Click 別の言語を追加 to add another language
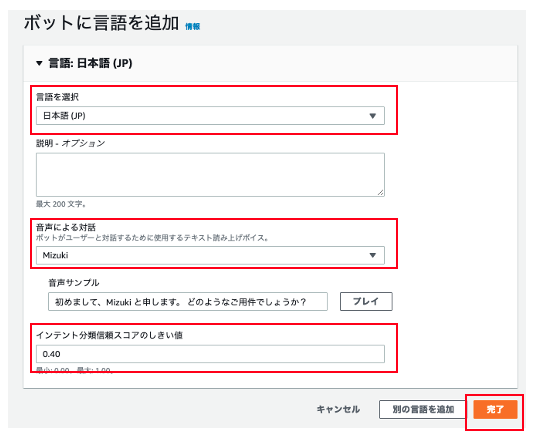The height and width of the screenshot is (439, 534). pyautogui.click(x=423, y=409)
